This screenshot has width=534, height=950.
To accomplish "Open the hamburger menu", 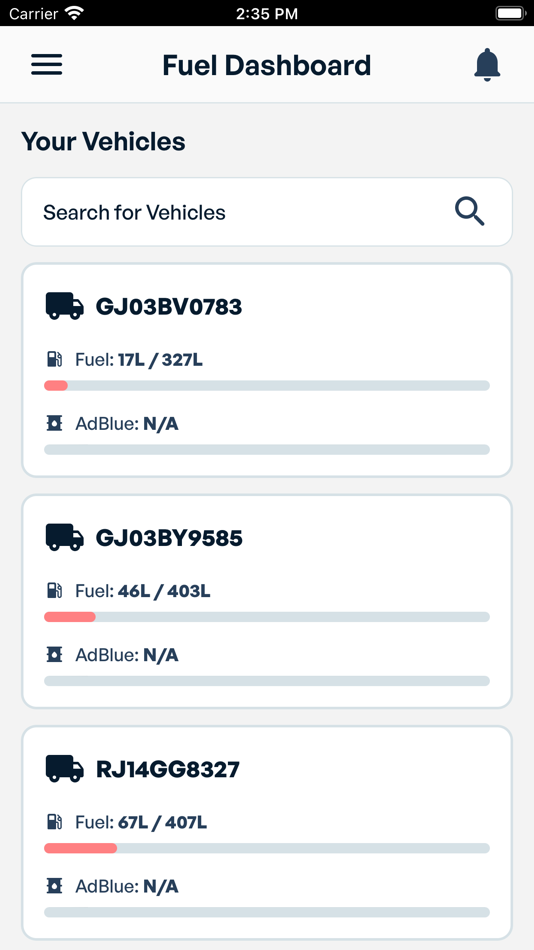I will click(47, 65).
